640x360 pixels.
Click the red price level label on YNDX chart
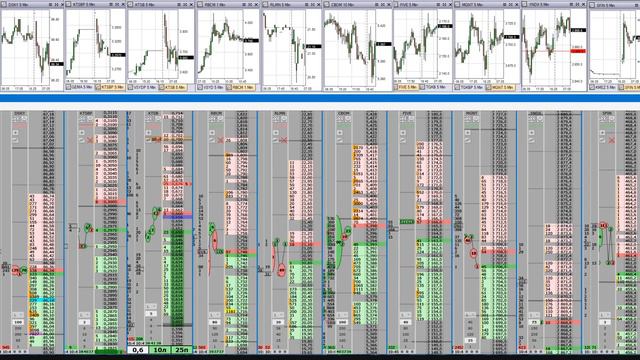(x=578, y=51)
